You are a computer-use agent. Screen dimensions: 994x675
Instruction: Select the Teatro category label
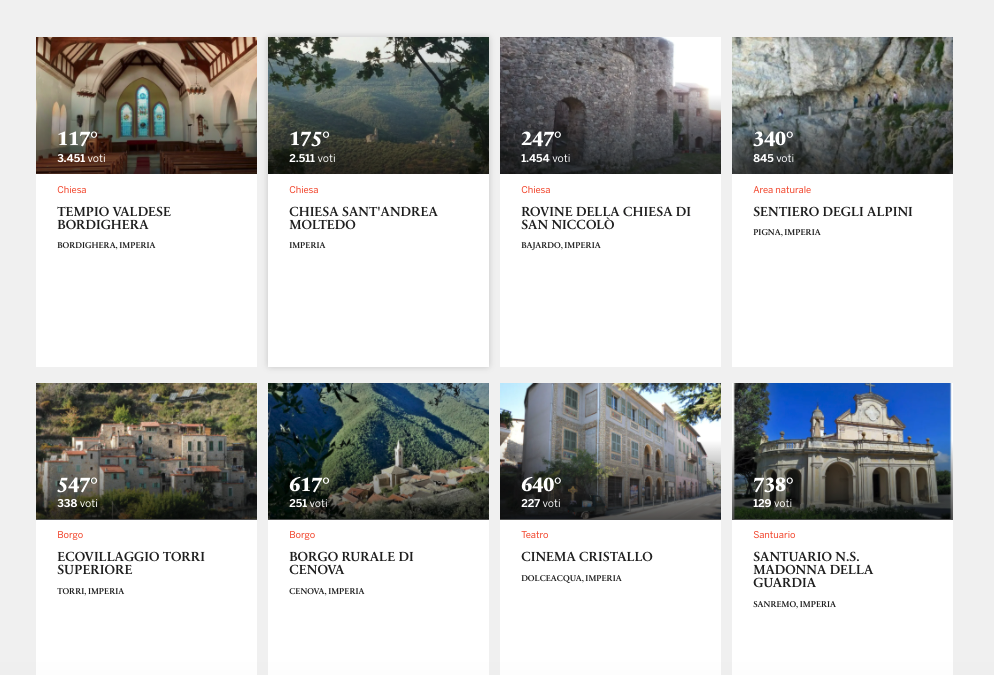click(x=535, y=535)
